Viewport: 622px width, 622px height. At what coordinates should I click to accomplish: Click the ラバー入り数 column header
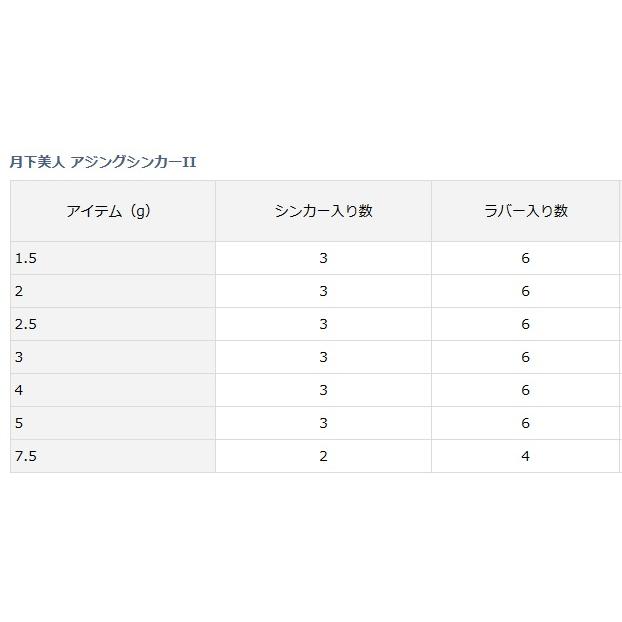pyautogui.click(x=525, y=211)
